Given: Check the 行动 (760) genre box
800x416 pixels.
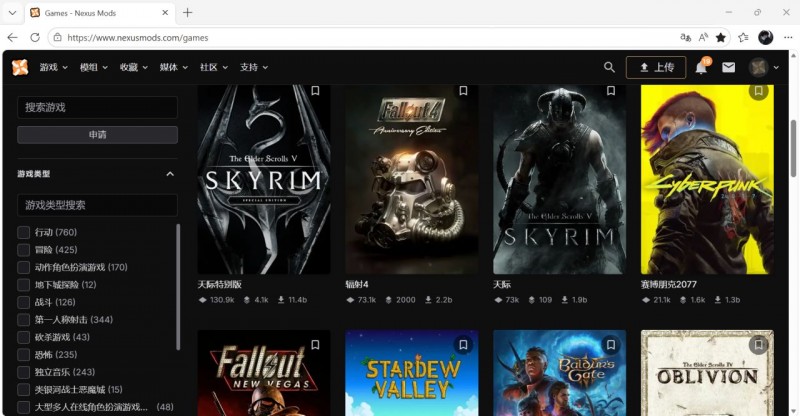Looking at the screenshot, I should point(23,232).
